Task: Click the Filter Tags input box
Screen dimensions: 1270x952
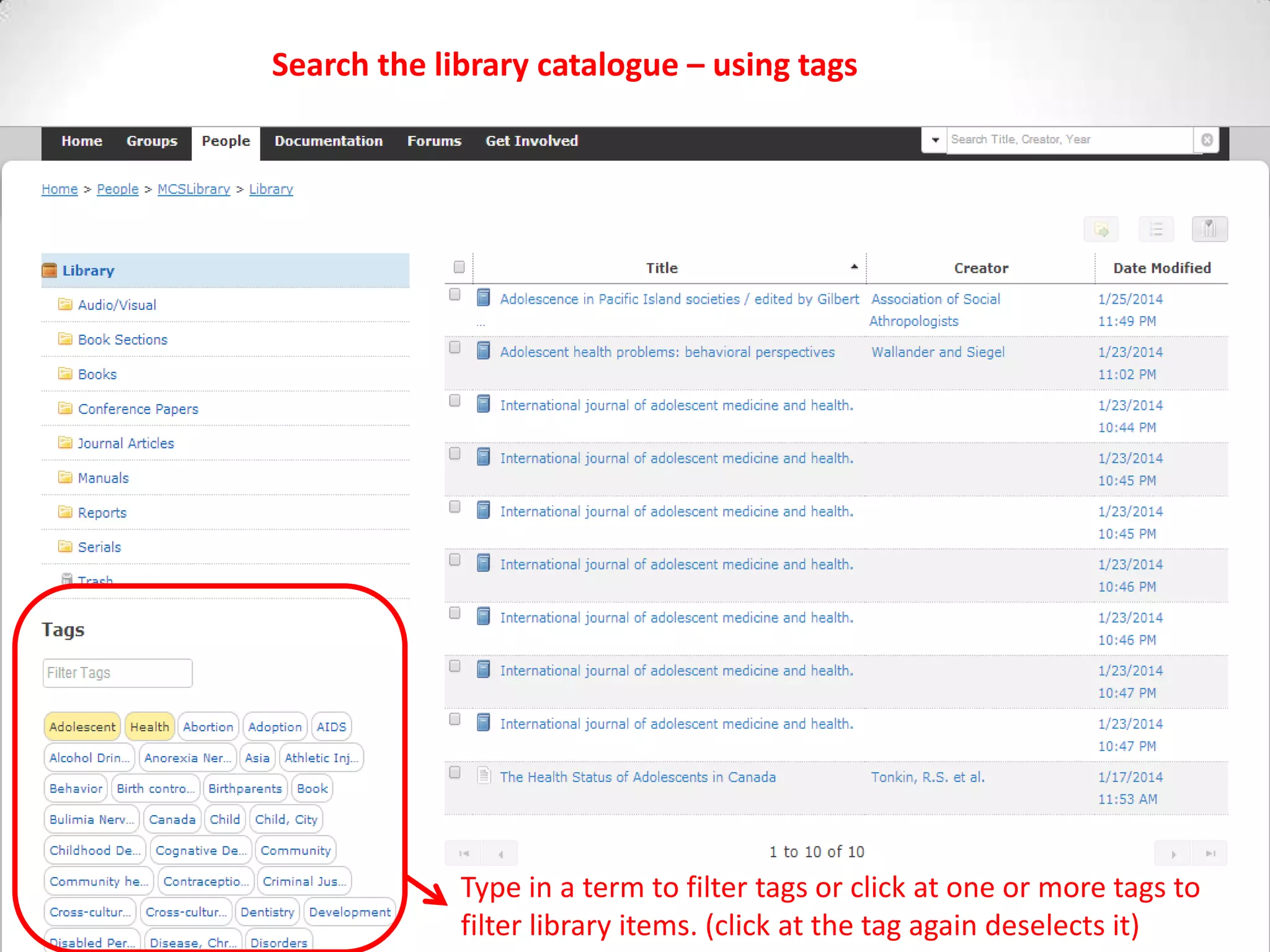Action: (117, 673)
